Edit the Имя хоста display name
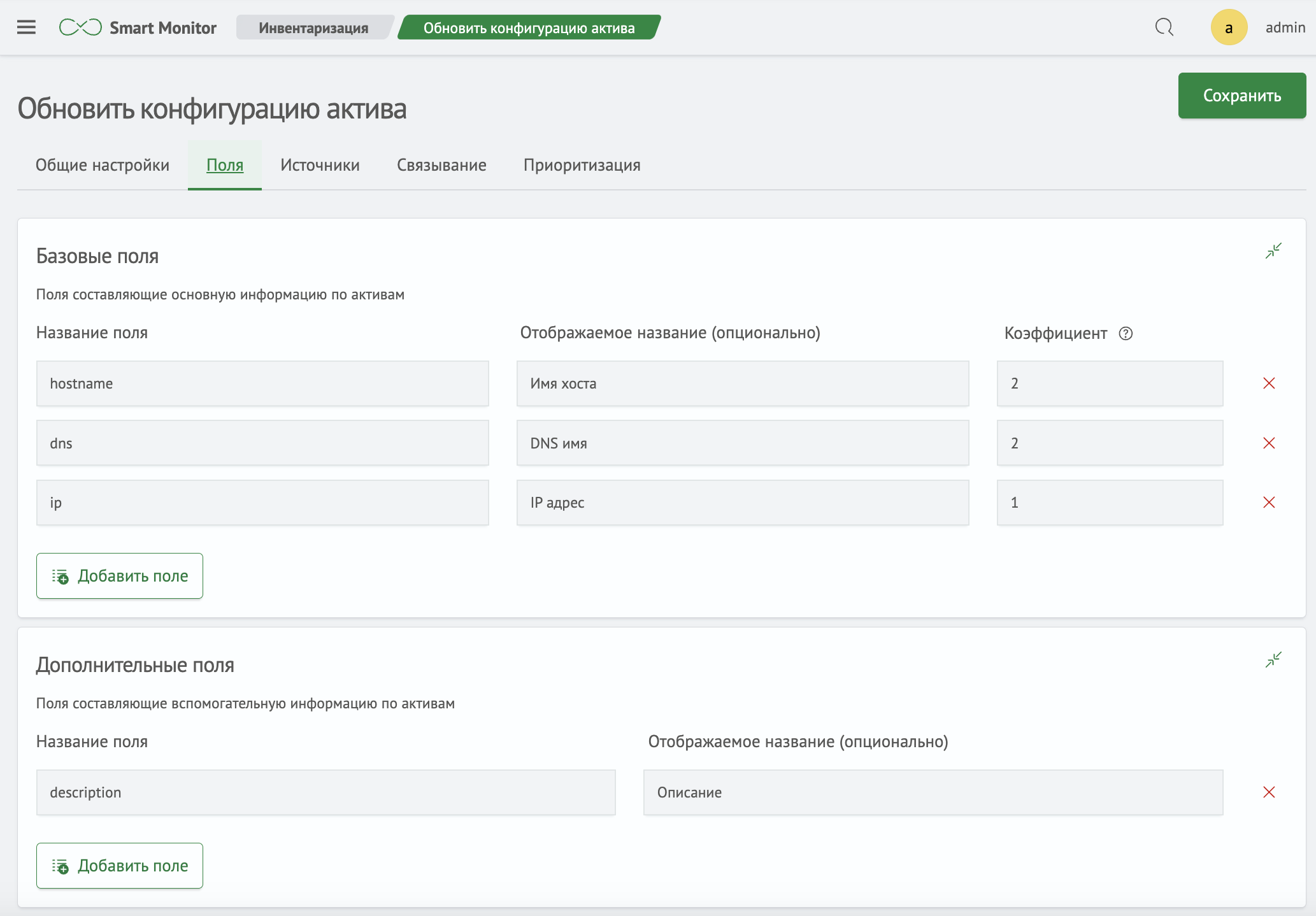1316x916 pixels. click(x=743, y=383)
